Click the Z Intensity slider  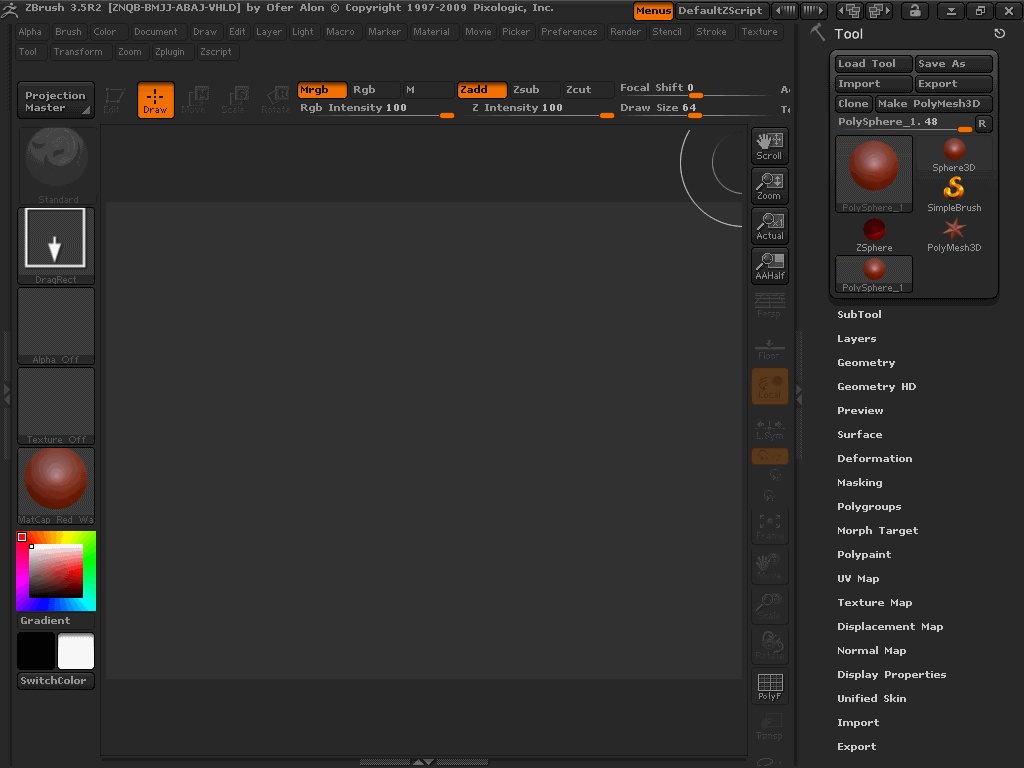(541, 108)
